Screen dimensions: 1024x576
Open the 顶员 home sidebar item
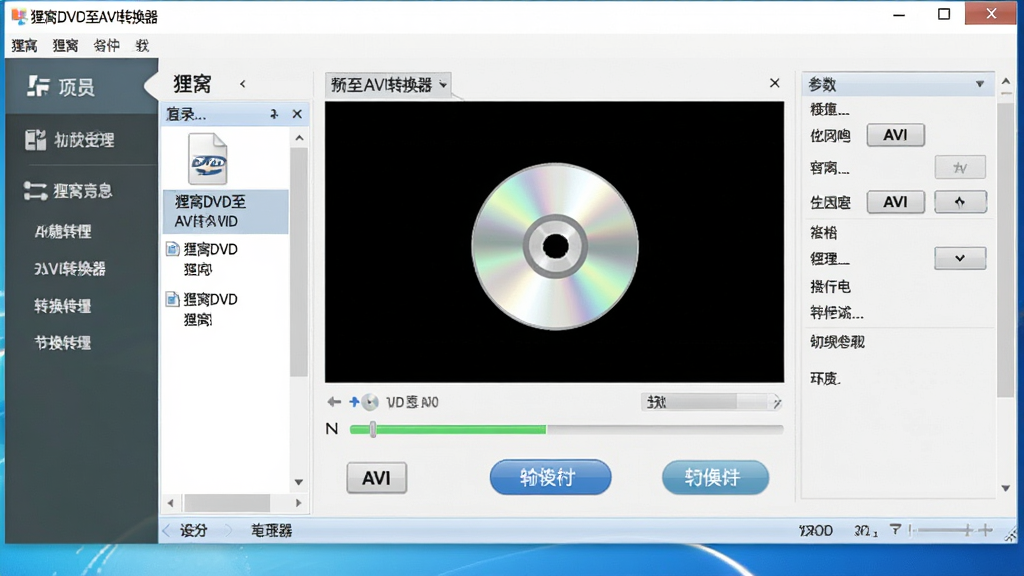(81, 86)
